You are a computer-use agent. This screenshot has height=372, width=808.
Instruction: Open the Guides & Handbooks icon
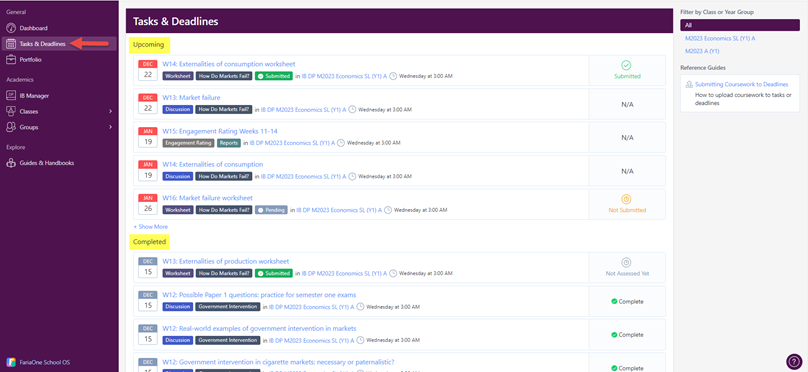[10, 163]
